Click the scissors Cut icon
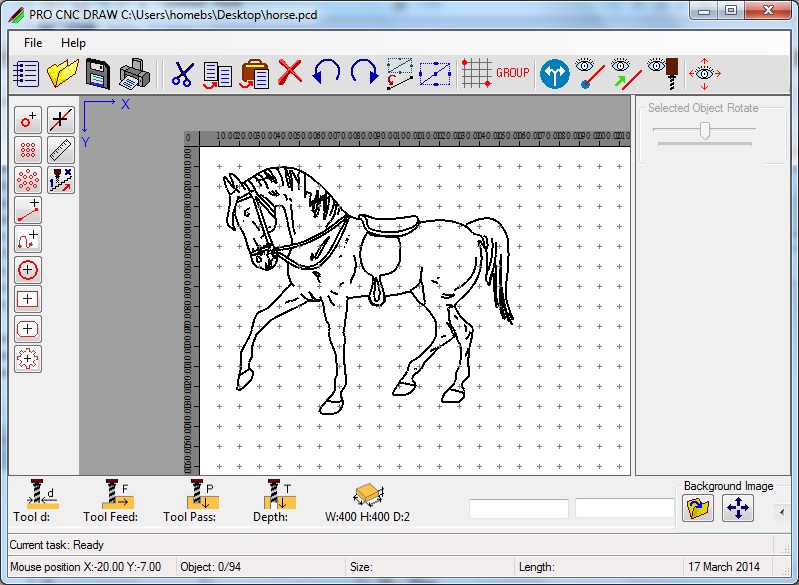The image size is (799, 585). [182, 73]
